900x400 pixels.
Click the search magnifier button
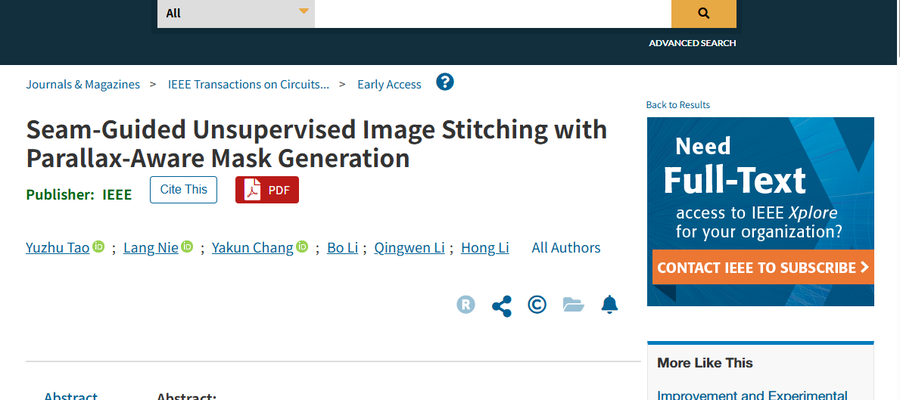(x=703, y=13)
